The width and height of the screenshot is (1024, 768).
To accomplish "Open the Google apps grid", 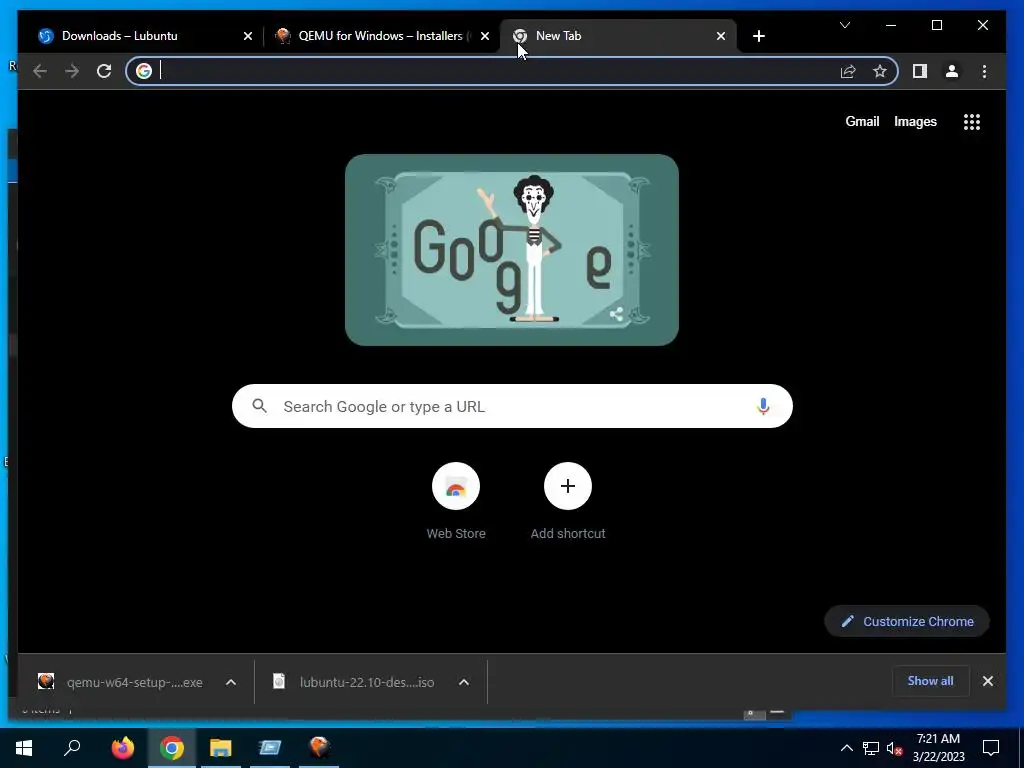I will 972,122.
